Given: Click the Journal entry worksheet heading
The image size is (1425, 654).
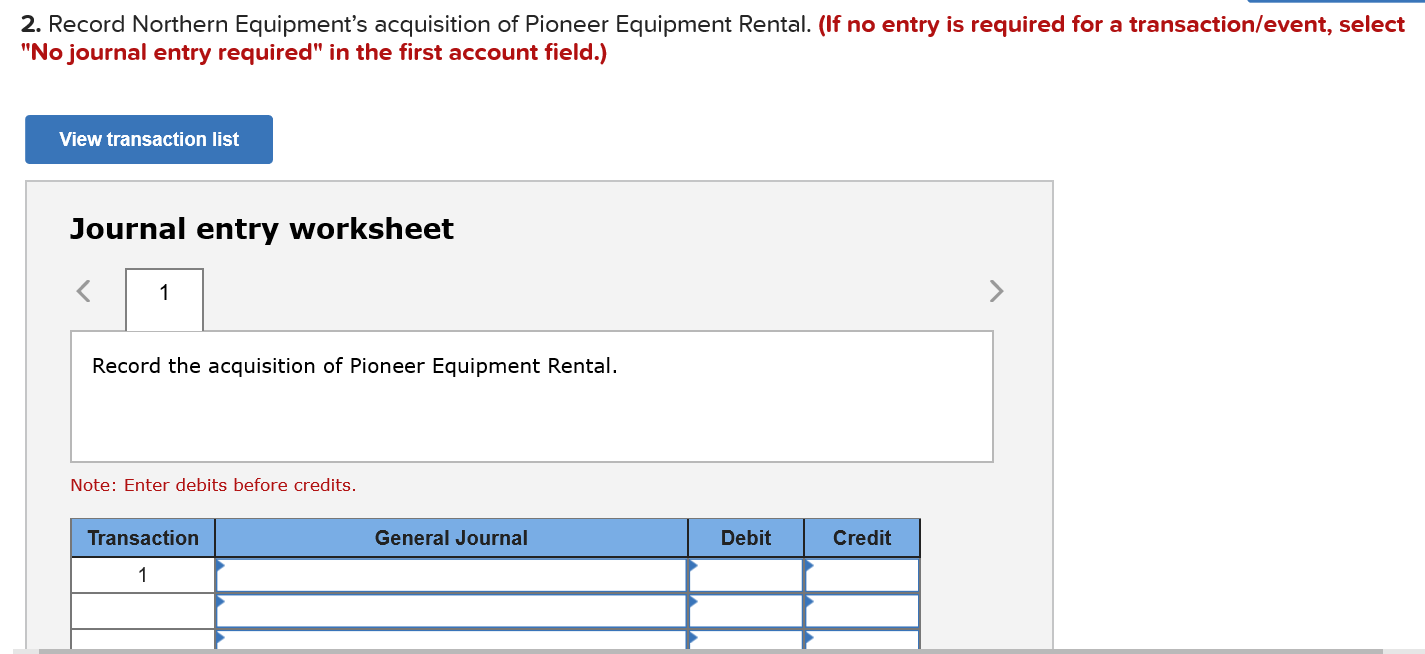Looking at the screenshot, I should pos(261,229).
